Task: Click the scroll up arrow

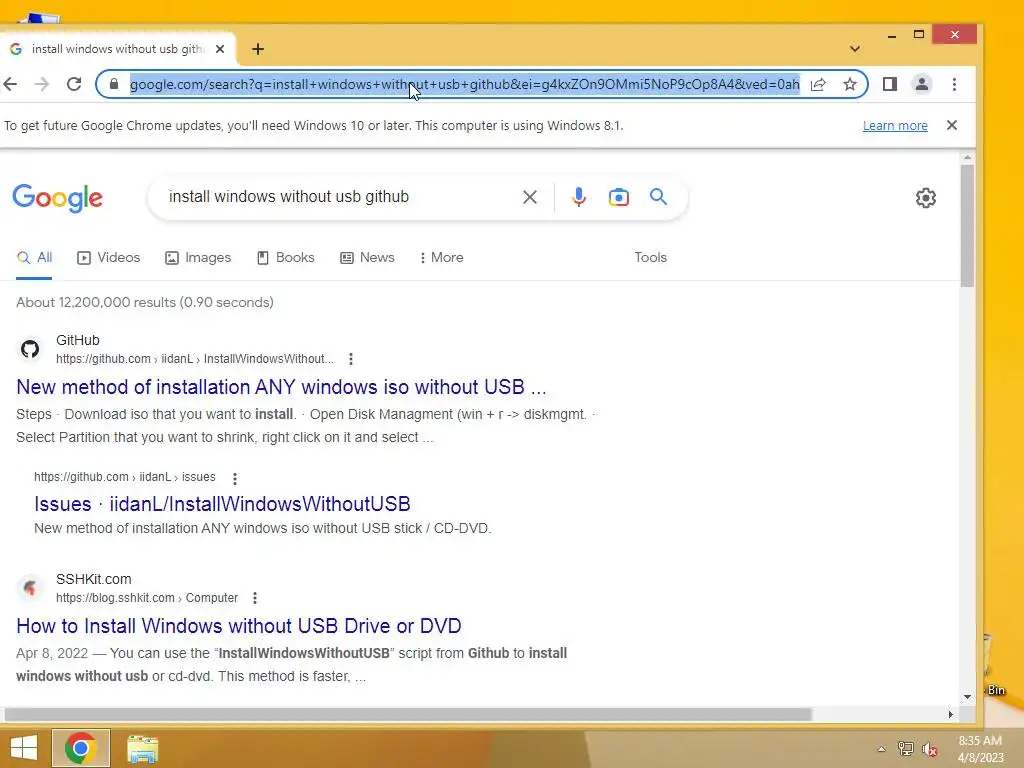Action: 967,158
